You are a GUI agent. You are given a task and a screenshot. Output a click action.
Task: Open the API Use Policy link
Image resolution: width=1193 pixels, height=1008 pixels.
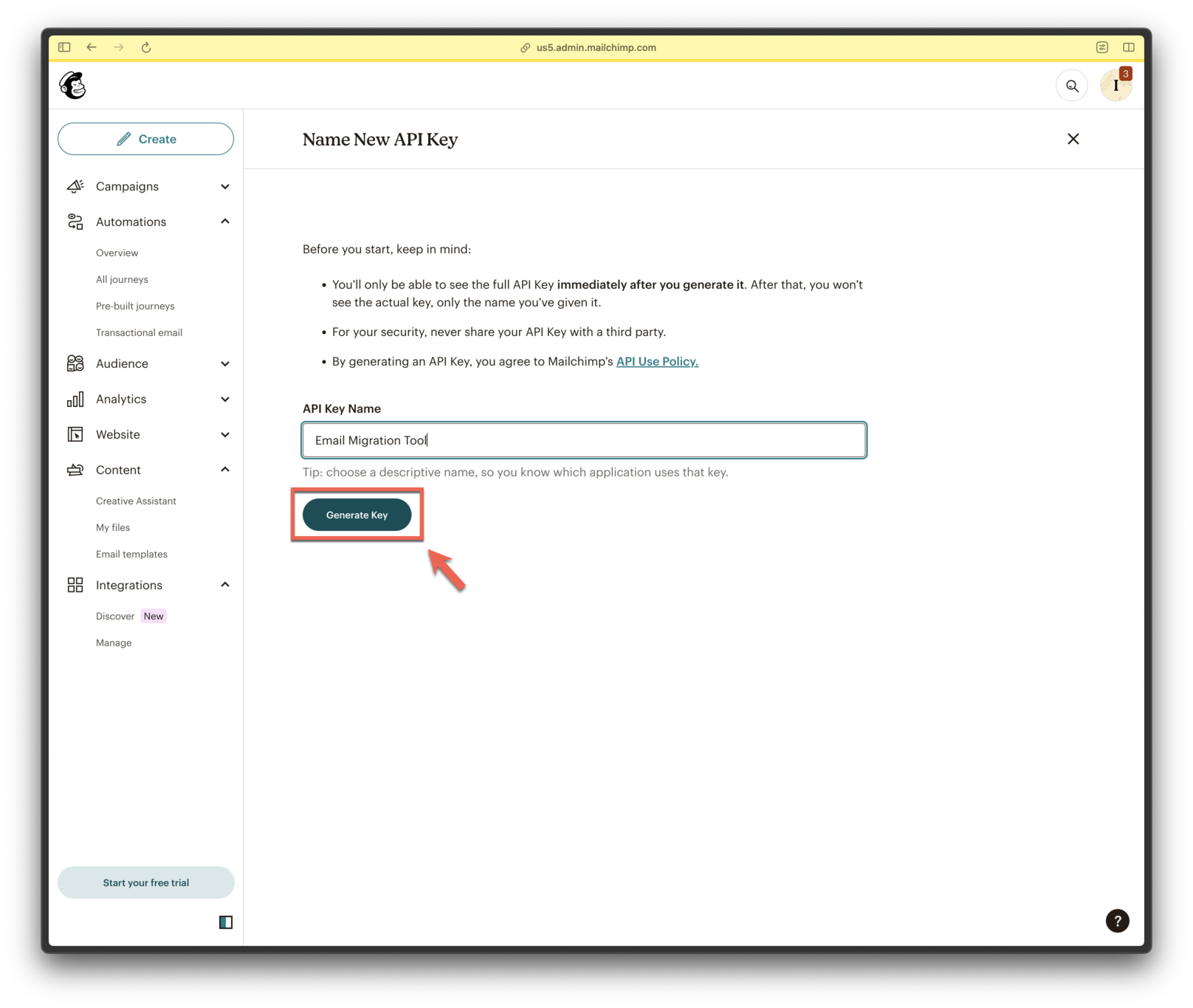(657, 361)
